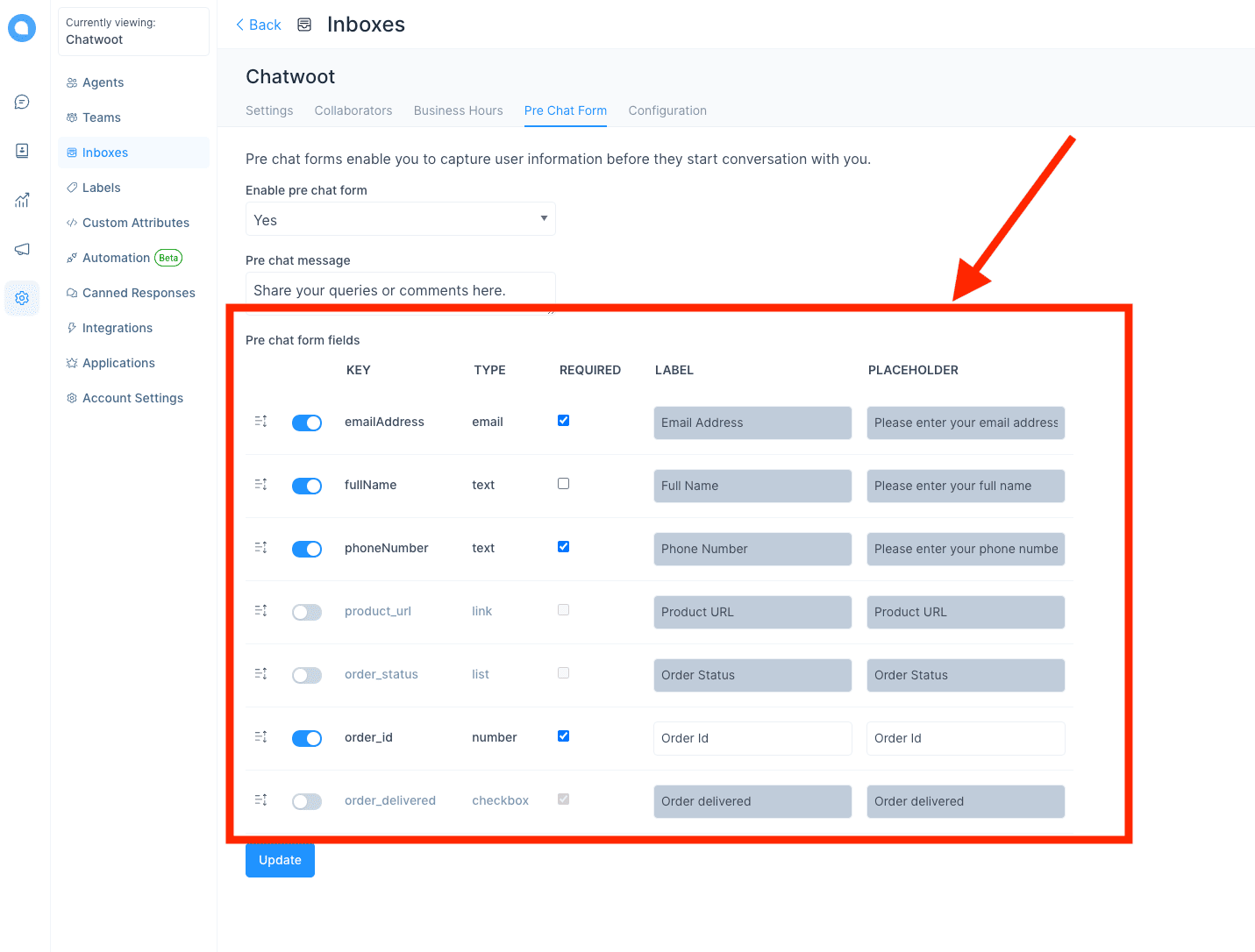Screen dimensions: 1255x952
Task: Switch to the Business Hours tab
Action: click(x=459, y=110)
